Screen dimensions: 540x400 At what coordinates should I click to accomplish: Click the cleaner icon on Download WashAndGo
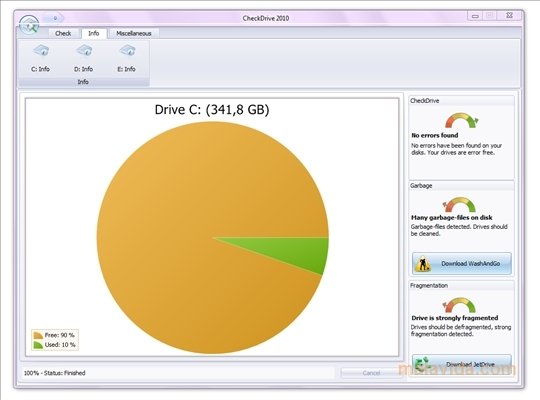click(423, 264)
